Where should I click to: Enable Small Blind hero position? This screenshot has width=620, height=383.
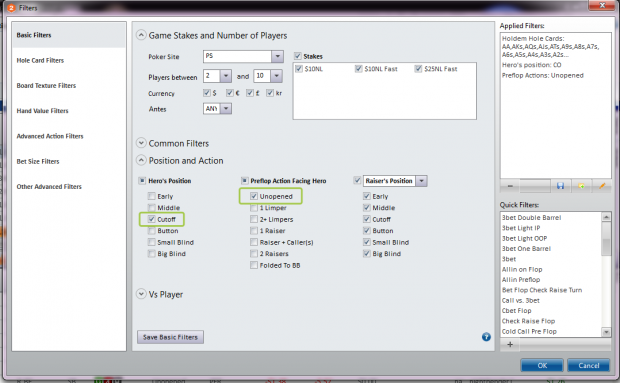click(151, 242)
